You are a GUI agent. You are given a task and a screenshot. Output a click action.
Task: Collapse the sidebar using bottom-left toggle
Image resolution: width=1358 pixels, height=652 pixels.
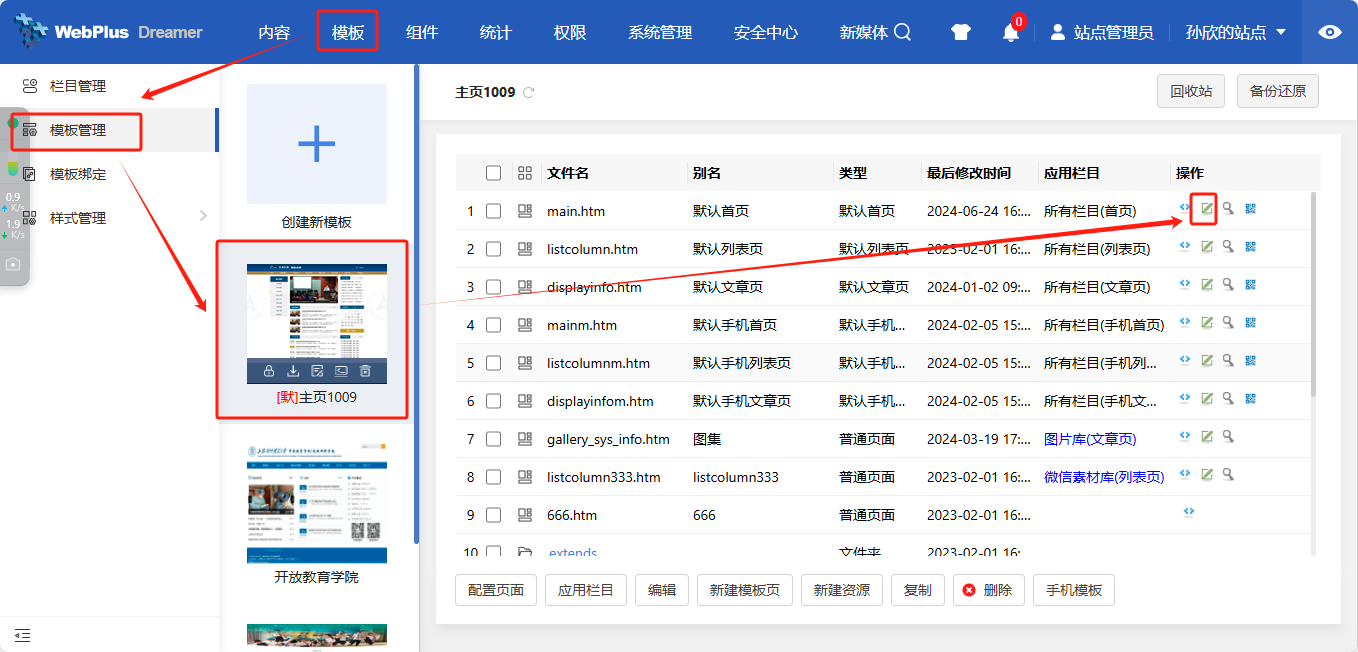tap(22, 635)
